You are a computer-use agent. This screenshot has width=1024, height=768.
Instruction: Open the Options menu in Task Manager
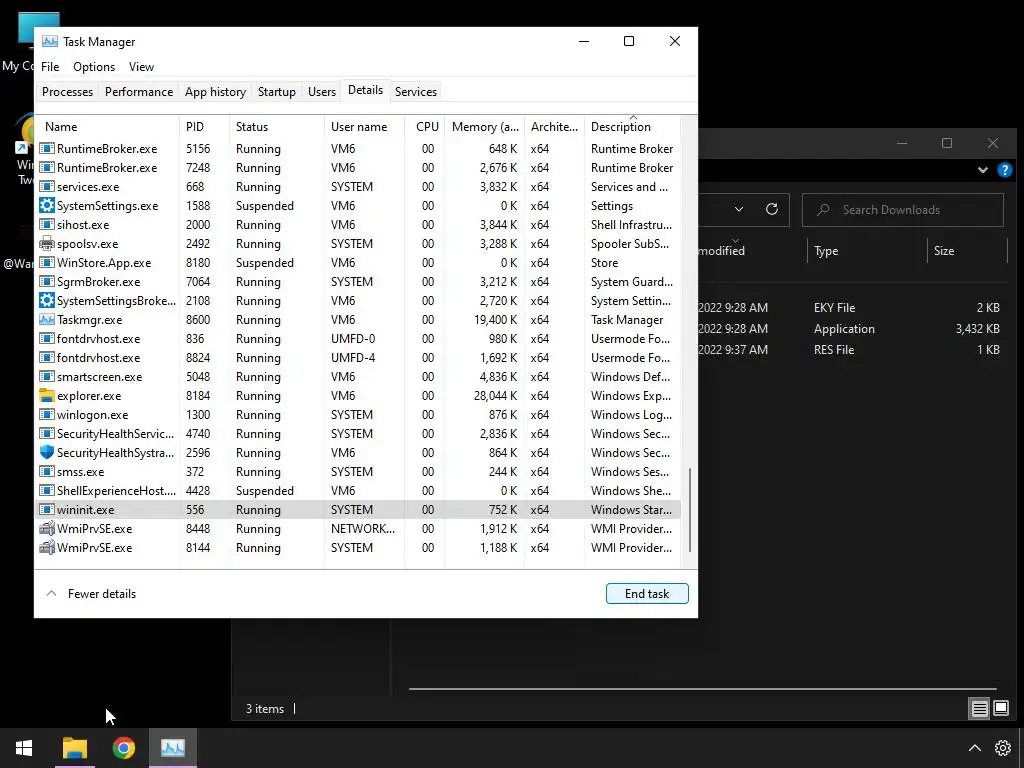pos(94,67)
